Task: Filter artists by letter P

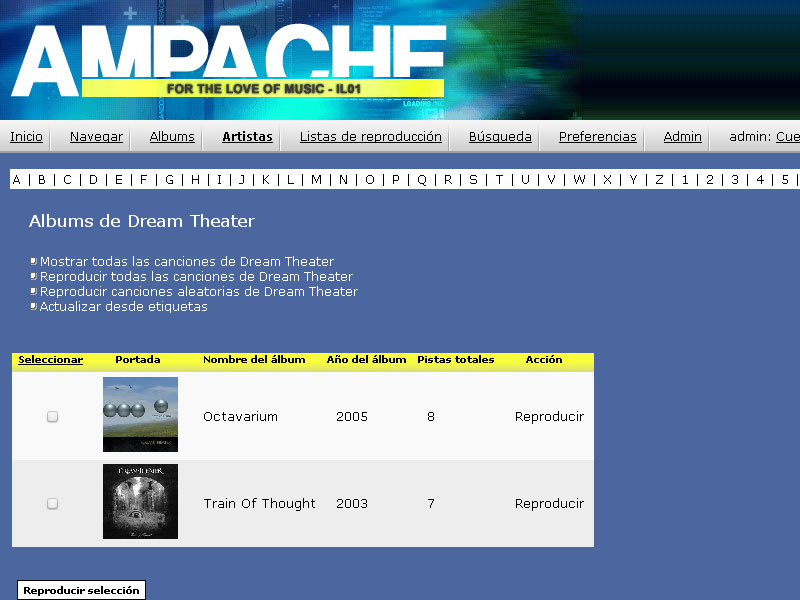Action: point(395,180)
